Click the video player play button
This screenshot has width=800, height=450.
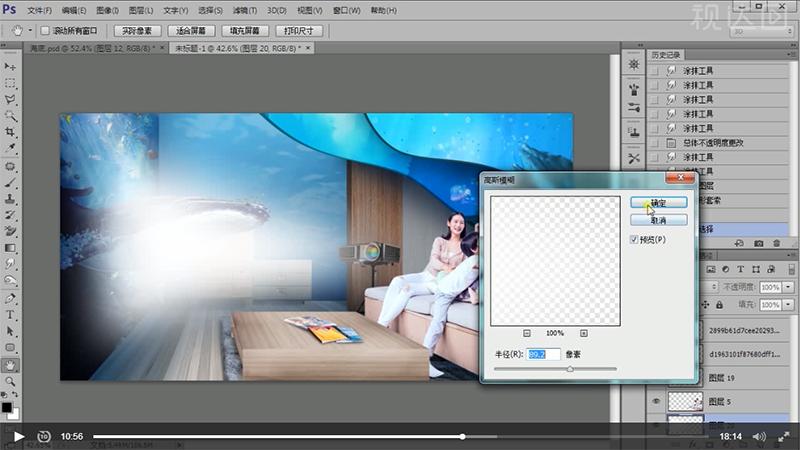(x=18, y=436)
